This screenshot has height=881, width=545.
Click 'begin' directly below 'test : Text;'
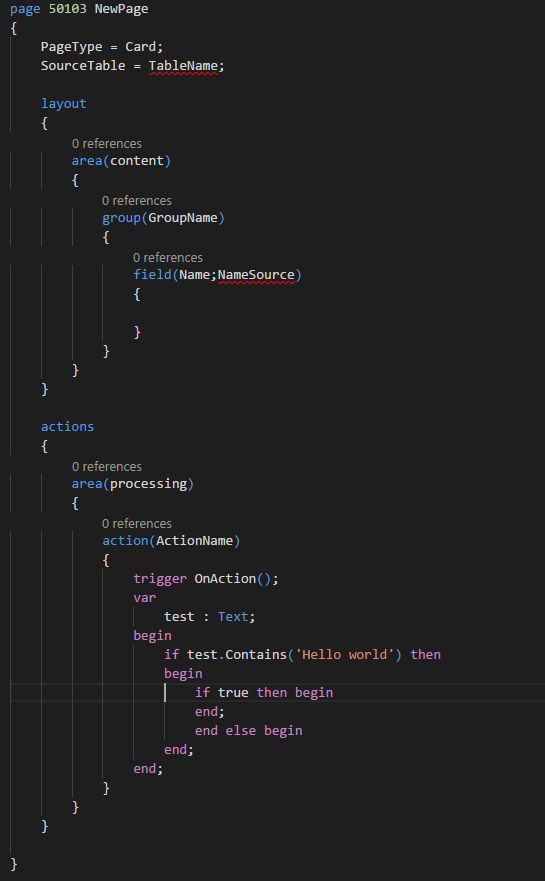coord(152,636)
